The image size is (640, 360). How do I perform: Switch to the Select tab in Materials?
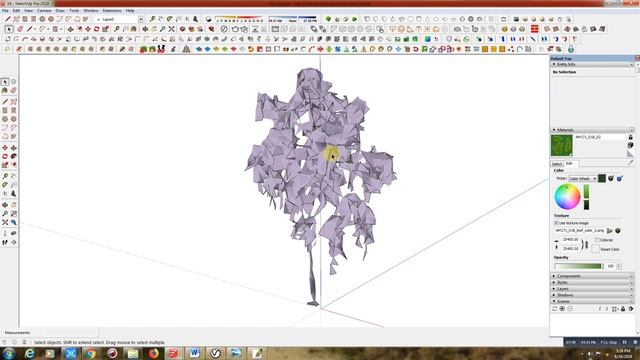pos(557,164)
